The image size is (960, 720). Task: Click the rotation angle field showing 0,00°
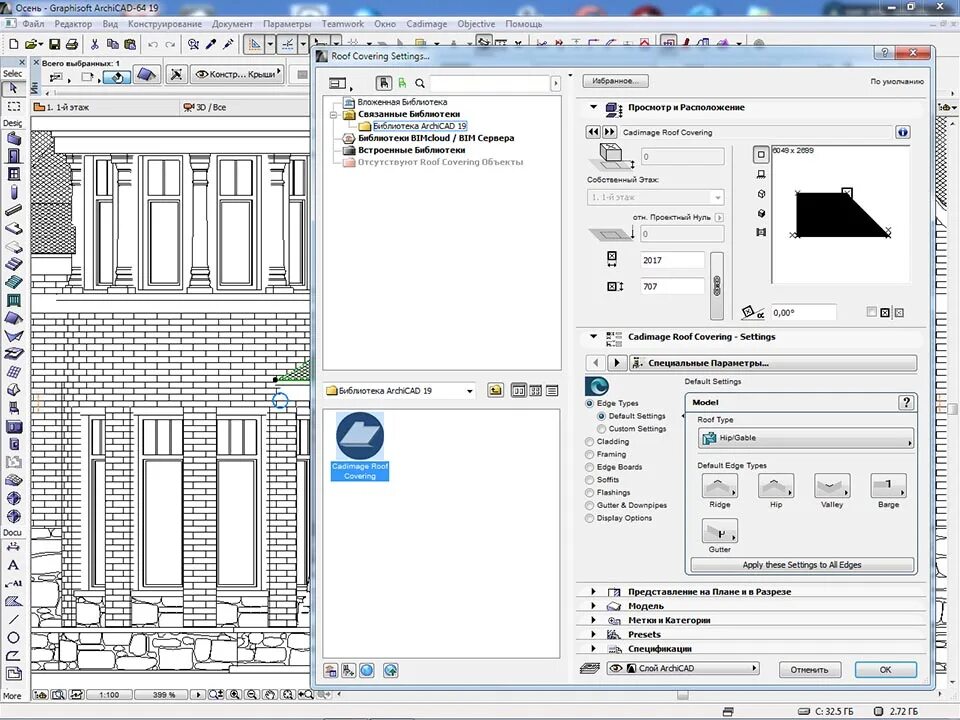(803, 312)
